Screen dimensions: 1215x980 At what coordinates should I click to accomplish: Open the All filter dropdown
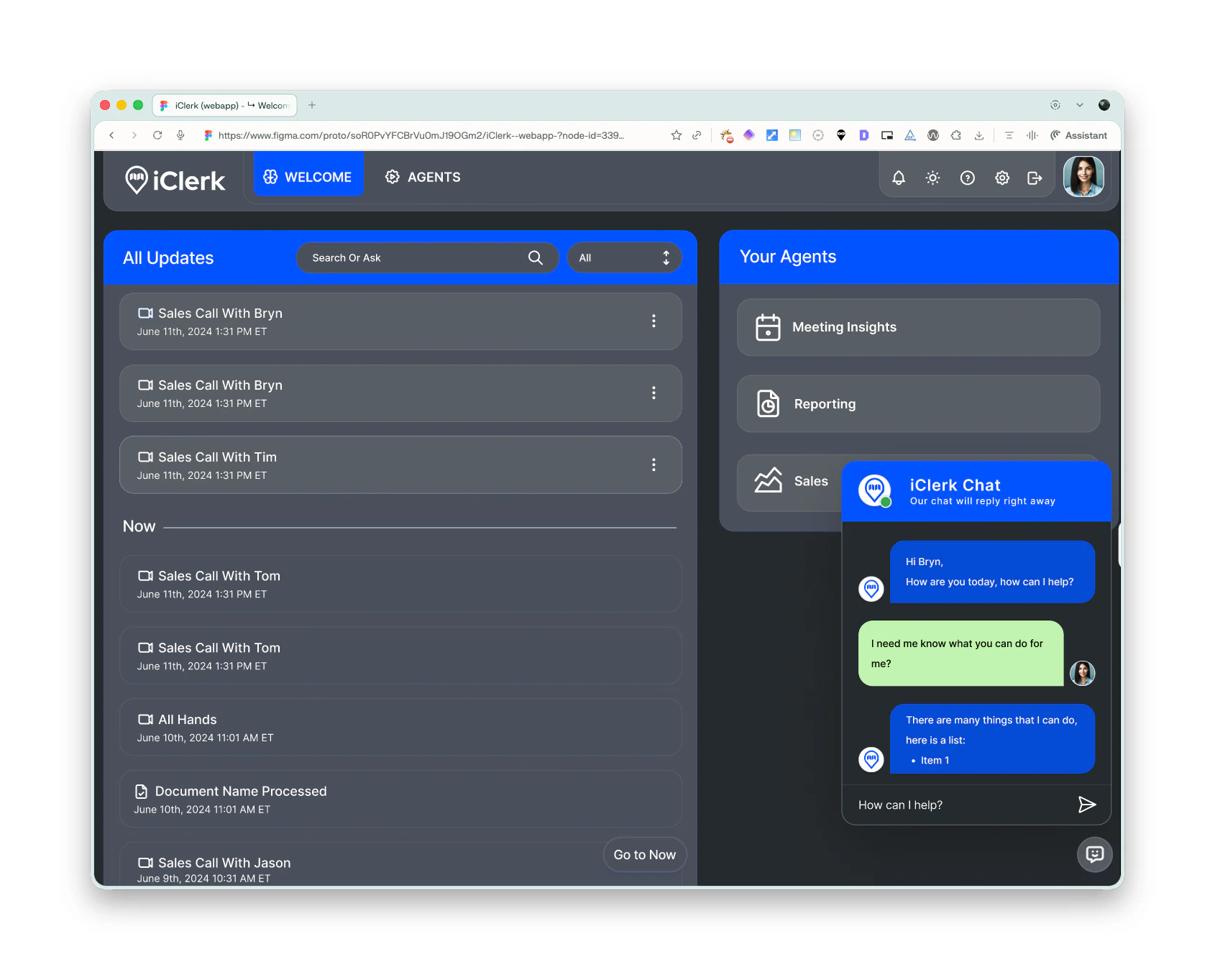[624, 257]
